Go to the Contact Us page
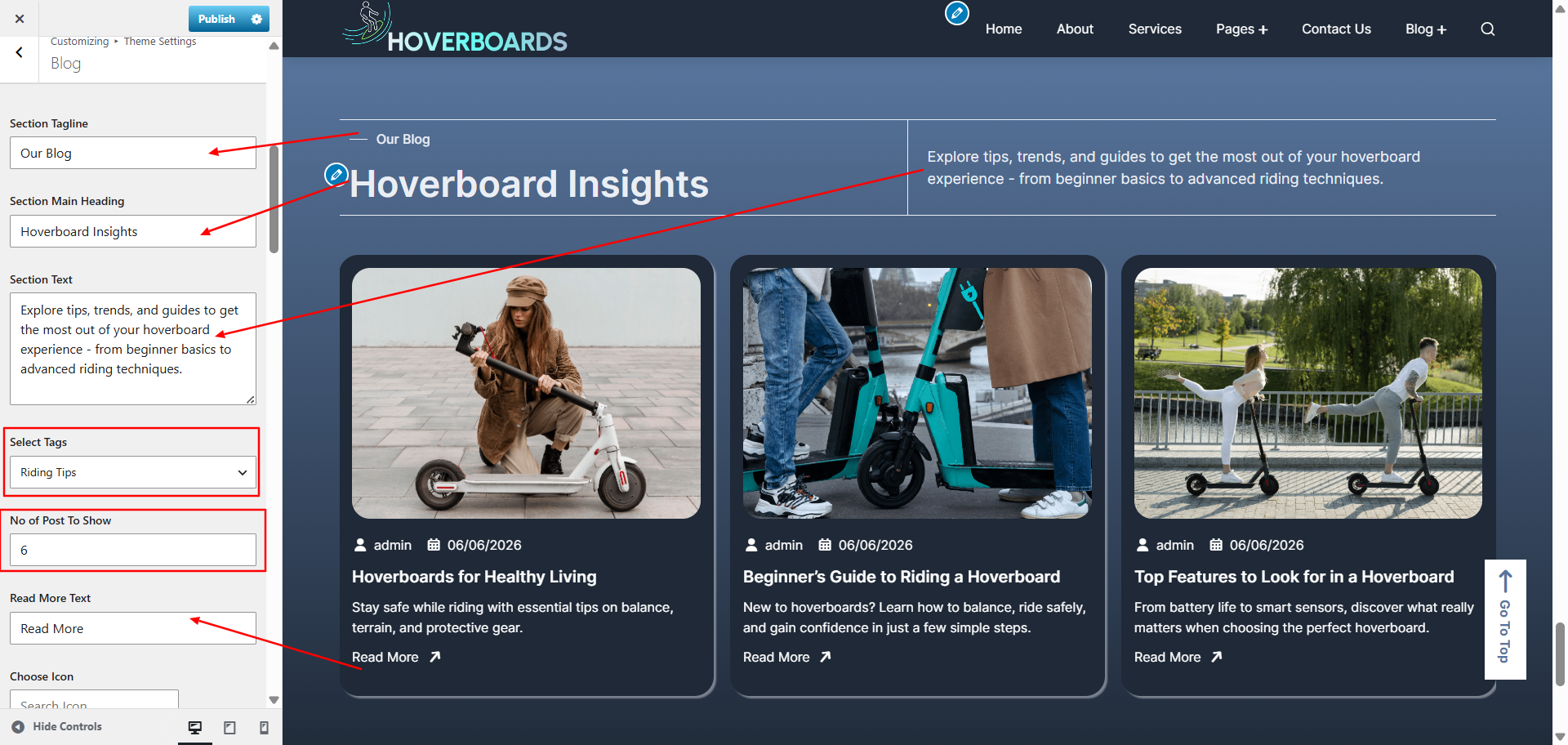Screen dimensions: 1568x745 (x=1336, y=29)
